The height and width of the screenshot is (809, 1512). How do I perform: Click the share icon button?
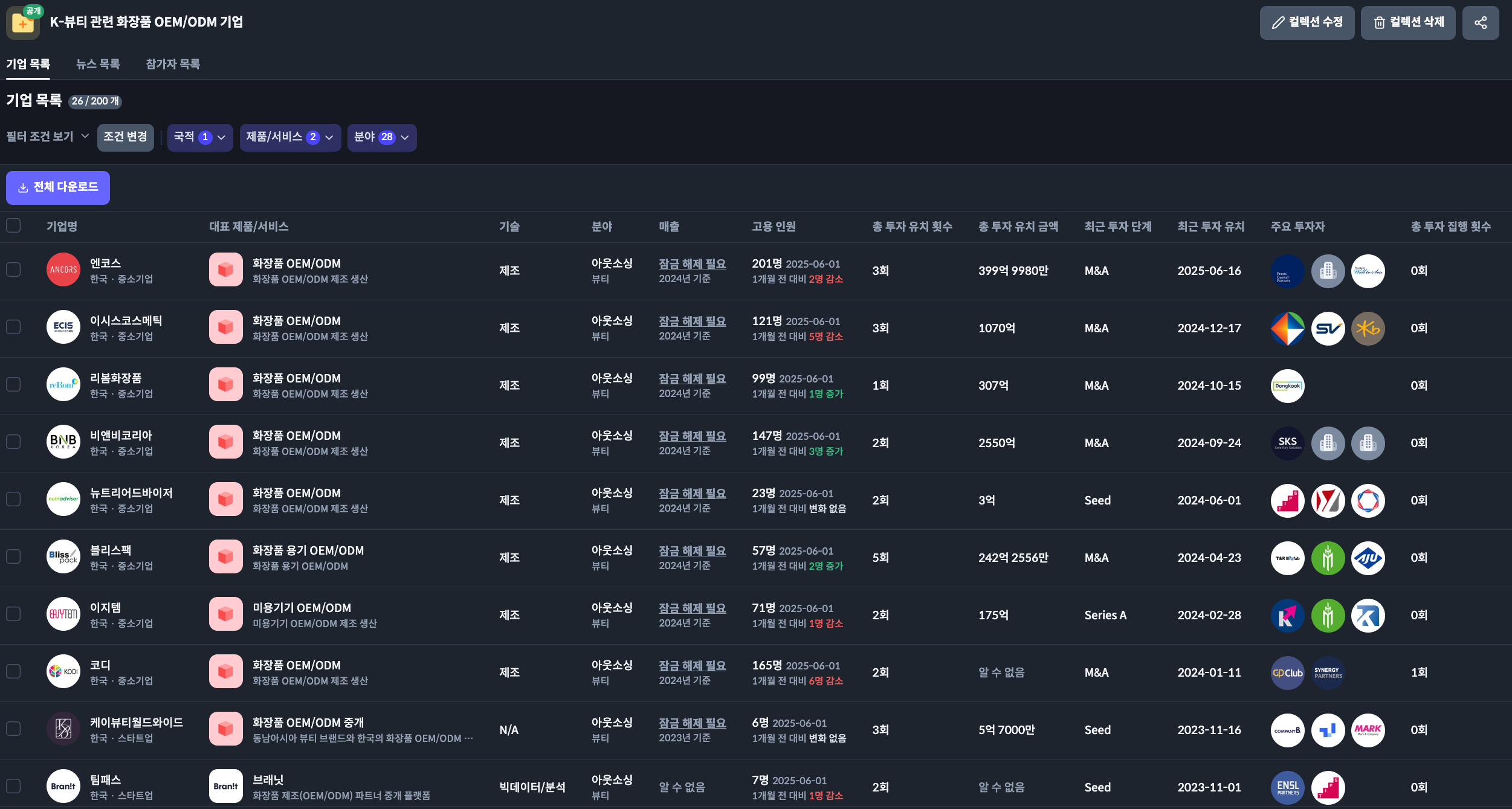coord(1480,23)
